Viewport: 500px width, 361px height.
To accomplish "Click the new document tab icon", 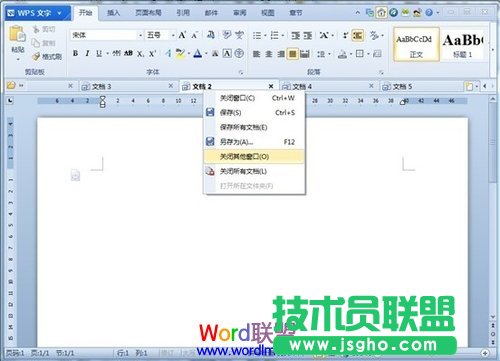I will (469, 87).
